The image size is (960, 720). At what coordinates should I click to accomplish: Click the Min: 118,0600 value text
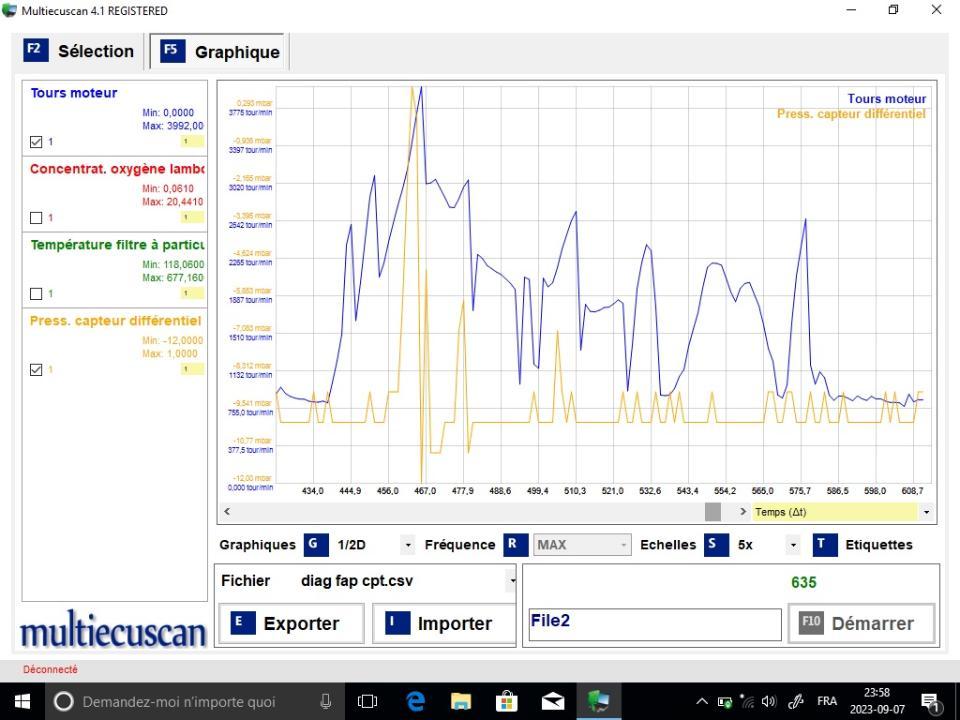(173, 264)
